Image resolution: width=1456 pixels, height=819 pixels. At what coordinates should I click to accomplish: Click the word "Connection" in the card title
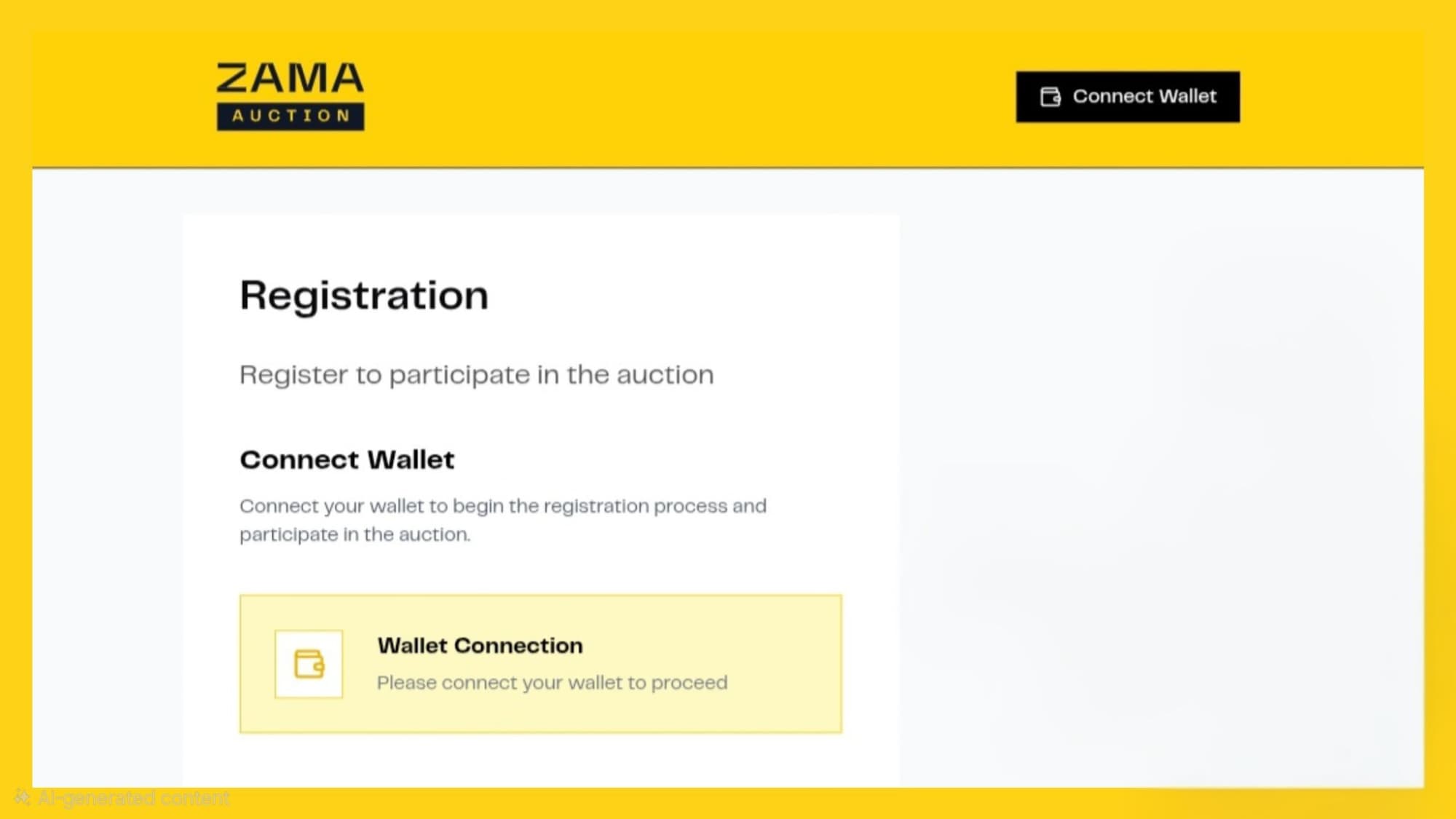(x=518, y=646)
